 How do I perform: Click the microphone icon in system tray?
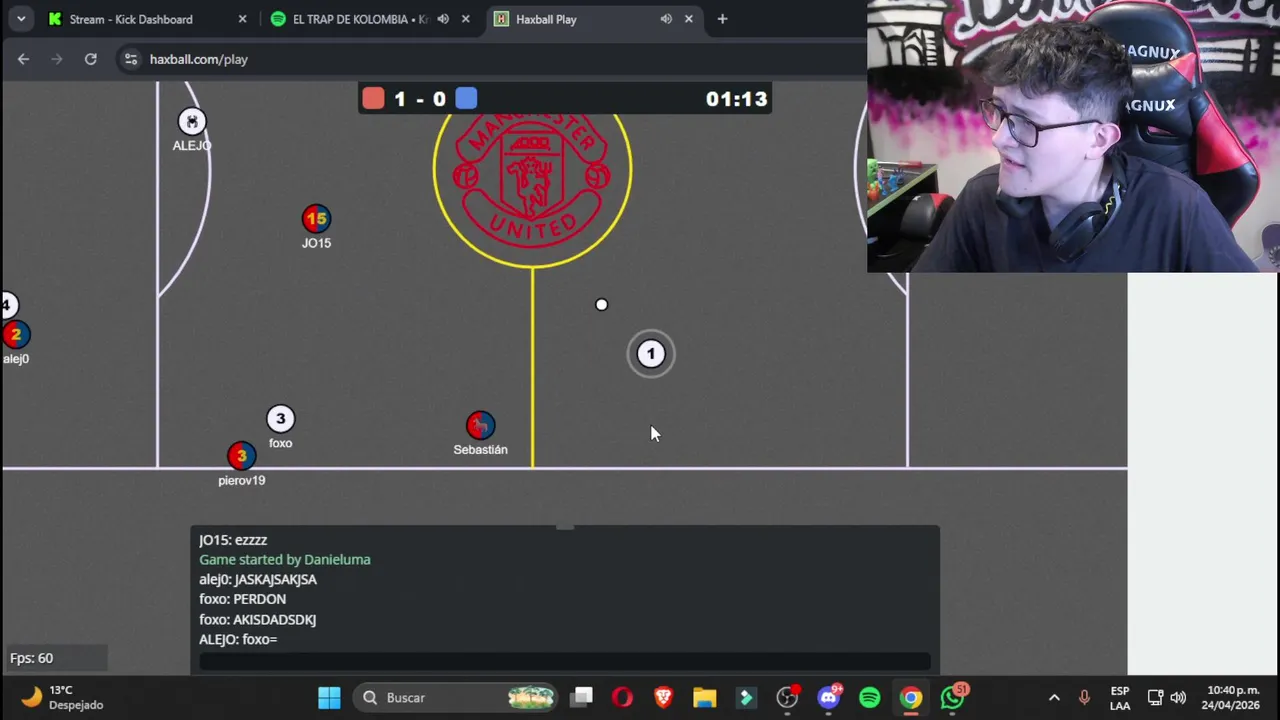point(1084,698)
